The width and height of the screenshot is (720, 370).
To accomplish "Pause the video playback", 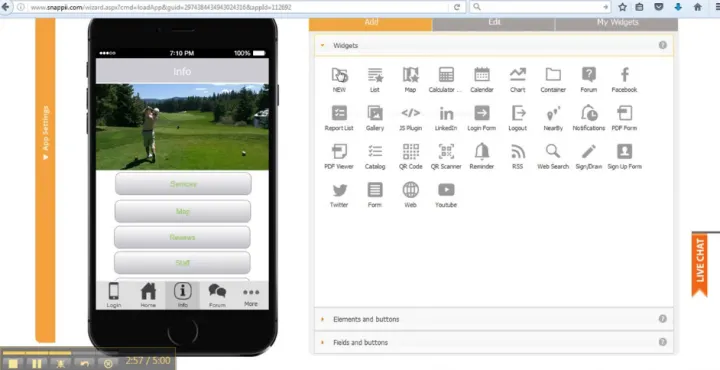I will 37,364.
